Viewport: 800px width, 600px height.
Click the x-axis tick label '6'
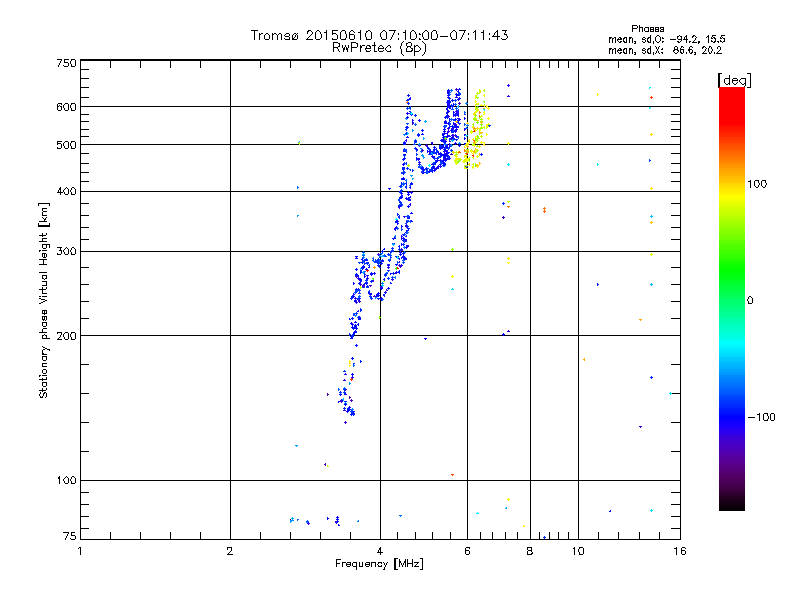click(x=467, y=551)
